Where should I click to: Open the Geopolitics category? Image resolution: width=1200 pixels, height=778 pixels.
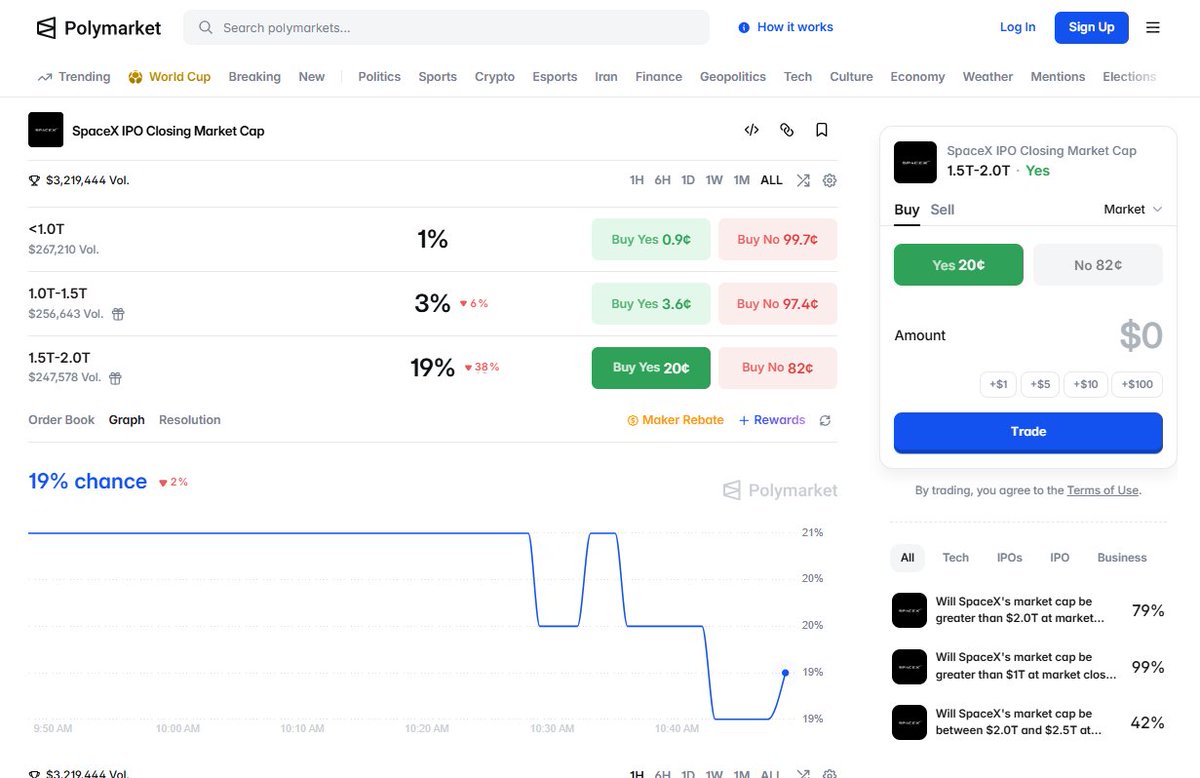[733, 77]
